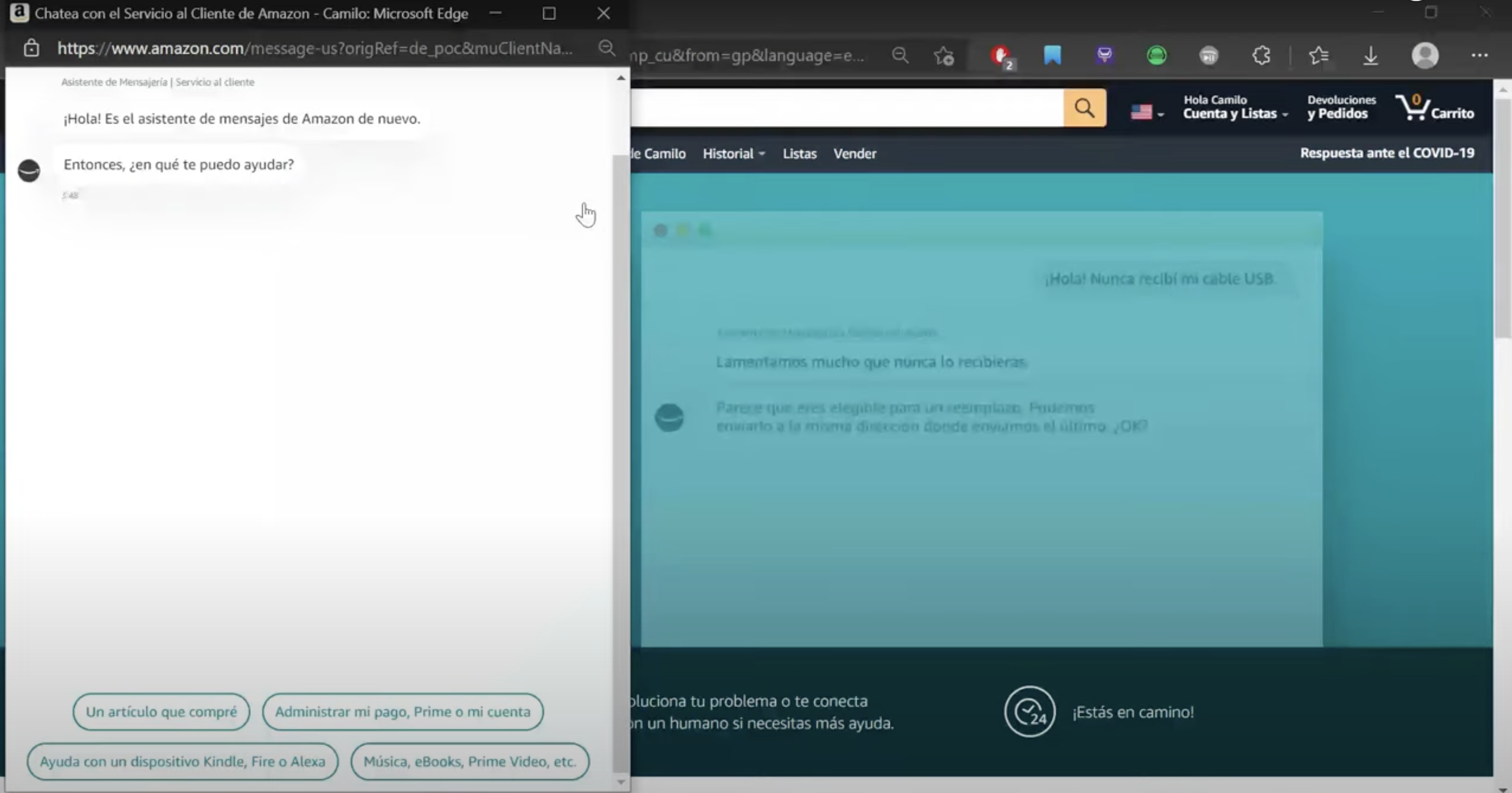Viewport: 1512px width, 793px height.
Task: Click the Amazon favicon in the chat window title bar
Action: [x=19, y=13]
